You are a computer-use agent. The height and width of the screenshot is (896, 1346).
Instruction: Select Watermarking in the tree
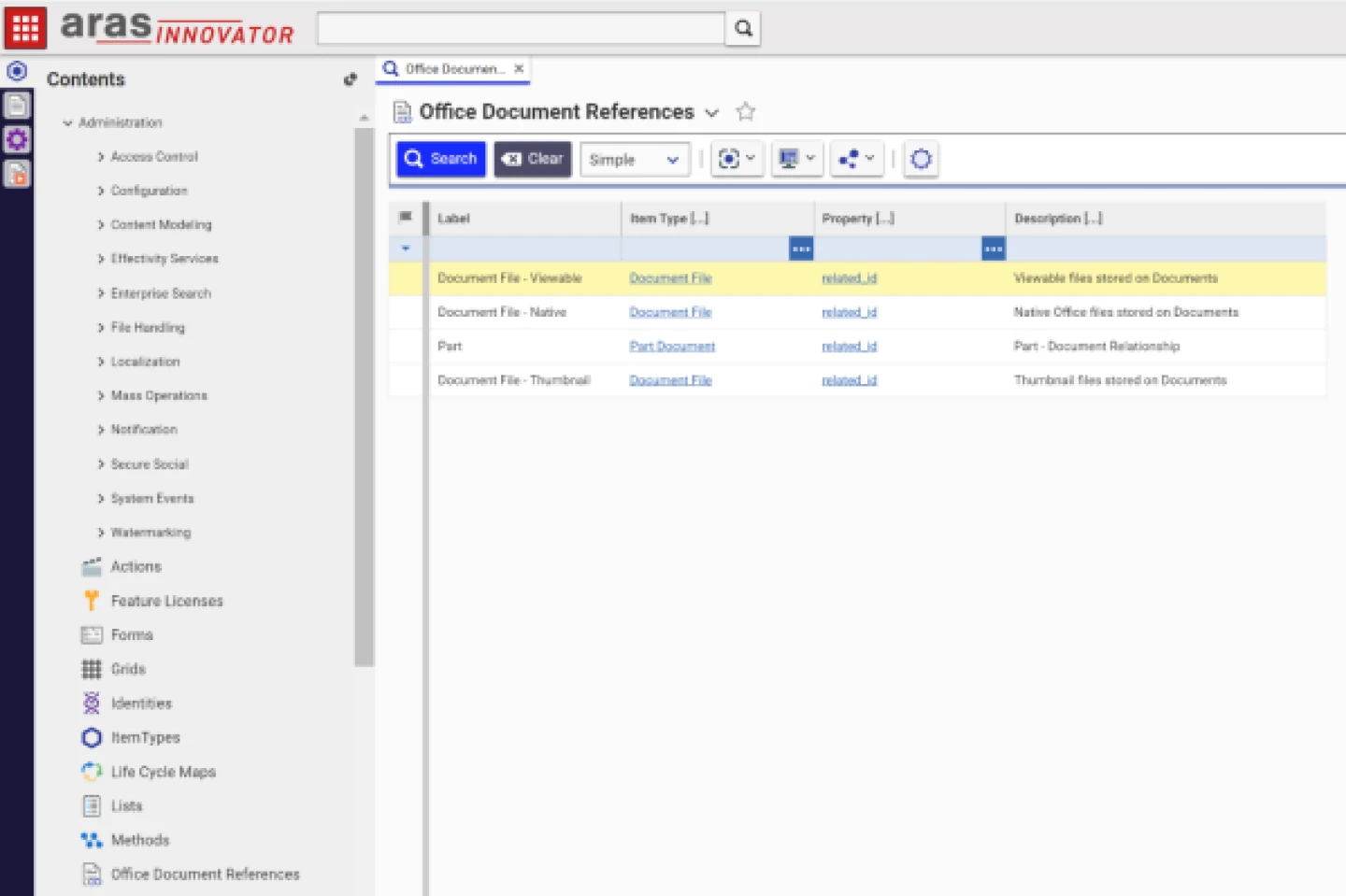(150, 533)
